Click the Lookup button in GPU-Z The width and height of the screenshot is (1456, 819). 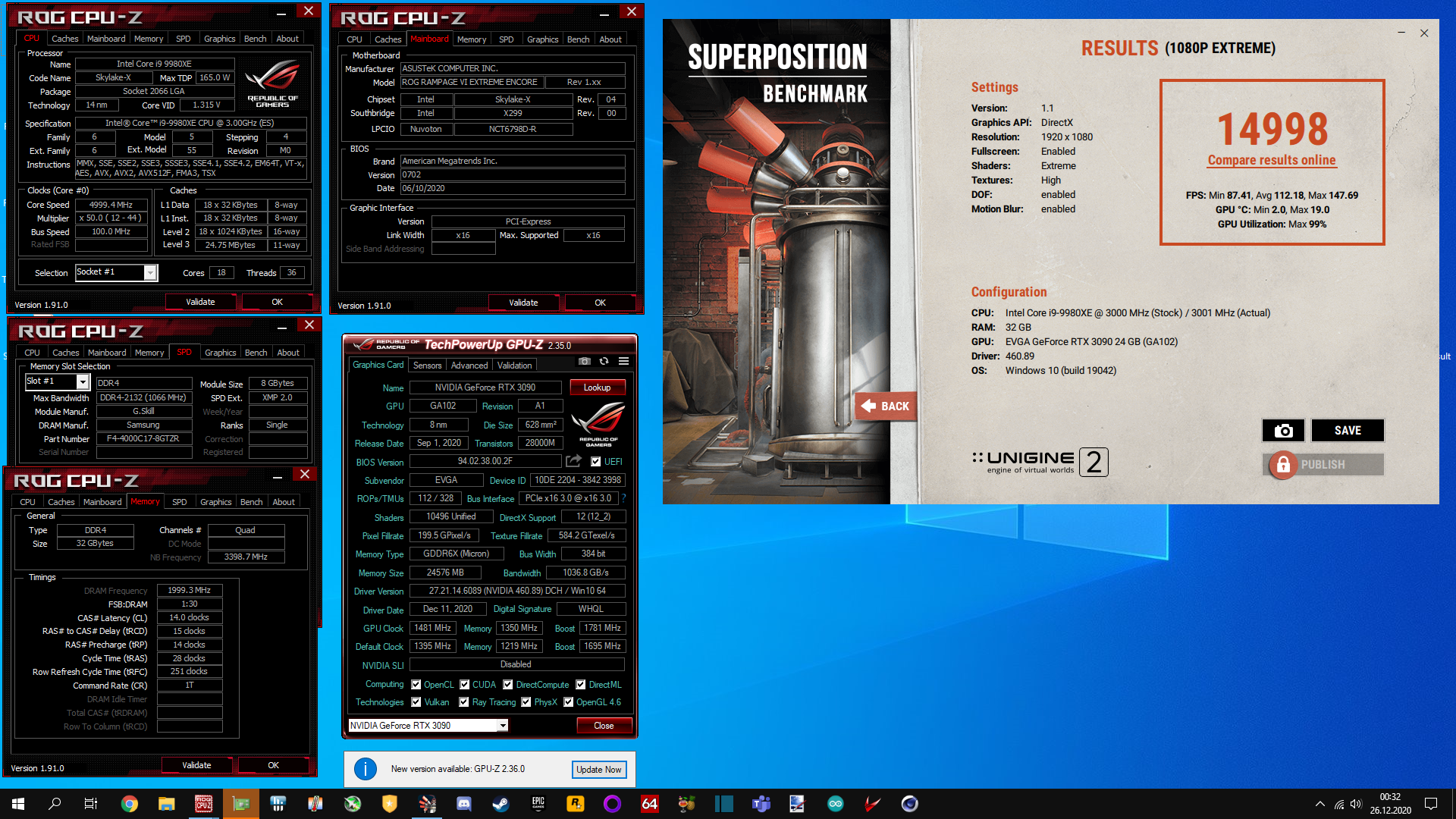pos(597,388)
